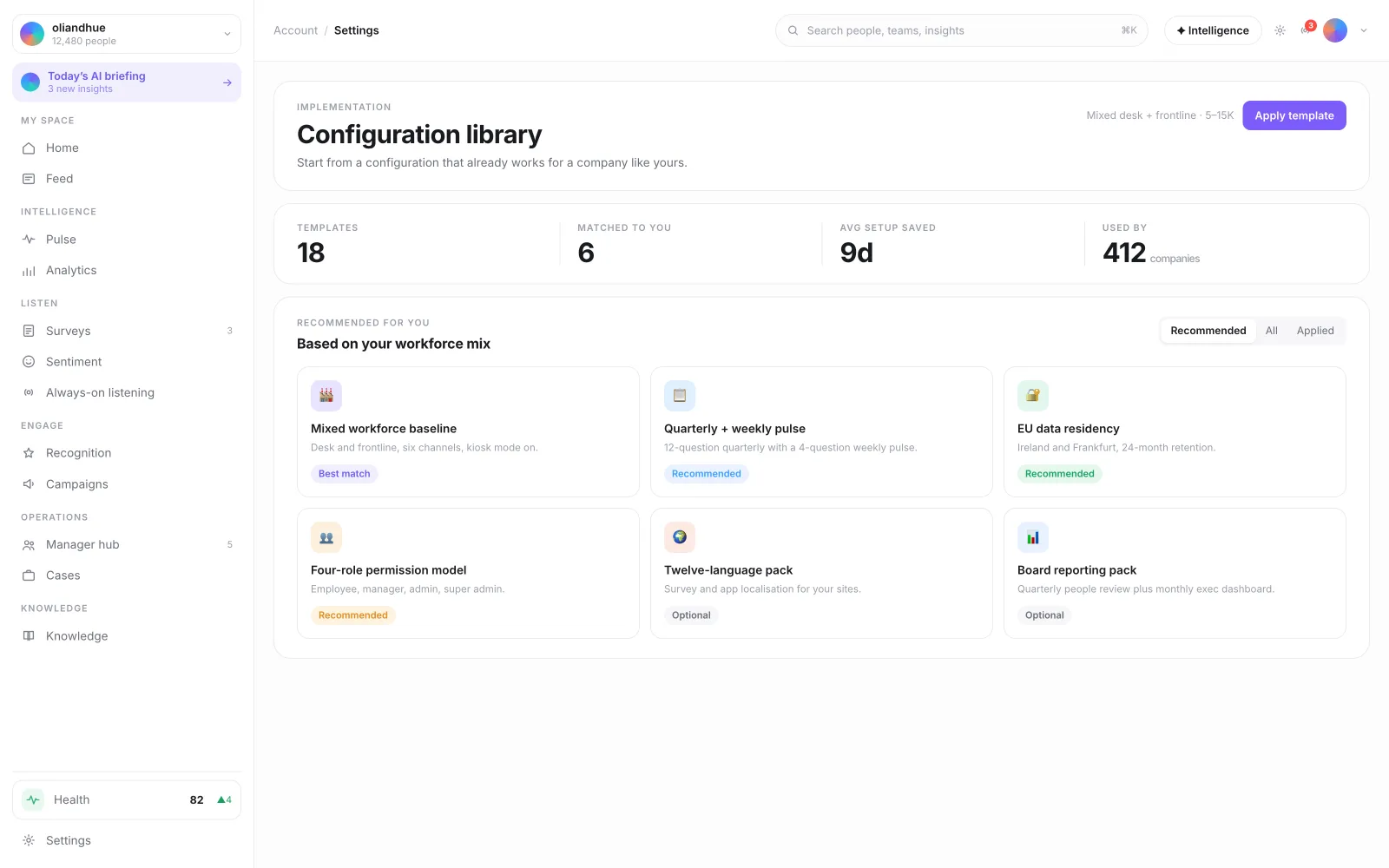The width and height of the screenshot is (1389, 868).
Task: Click Optional badge on Board reporting pack
Action: click(x=1044, y=615)
